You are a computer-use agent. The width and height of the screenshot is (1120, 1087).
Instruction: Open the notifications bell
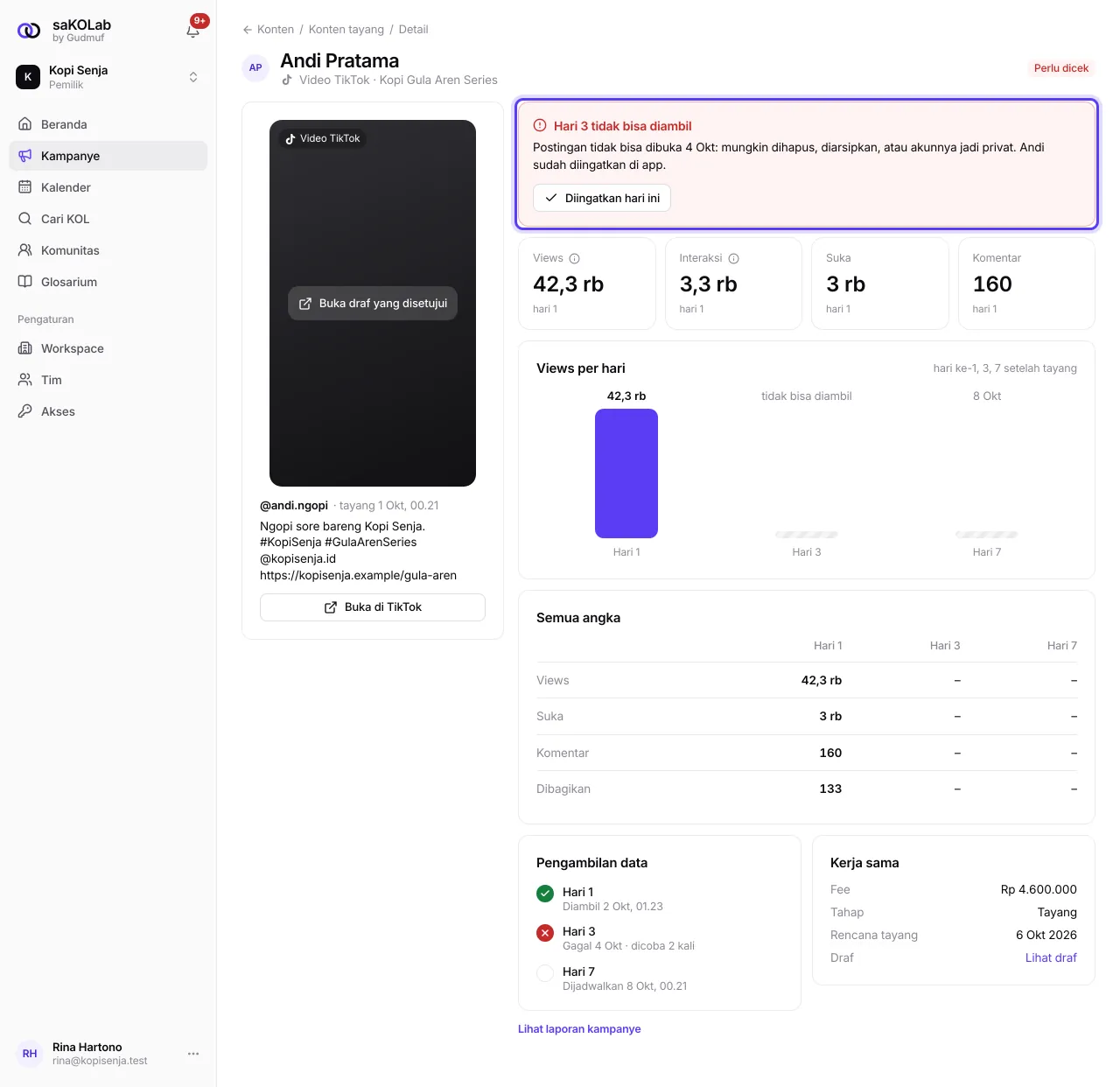tap(193, 31)
